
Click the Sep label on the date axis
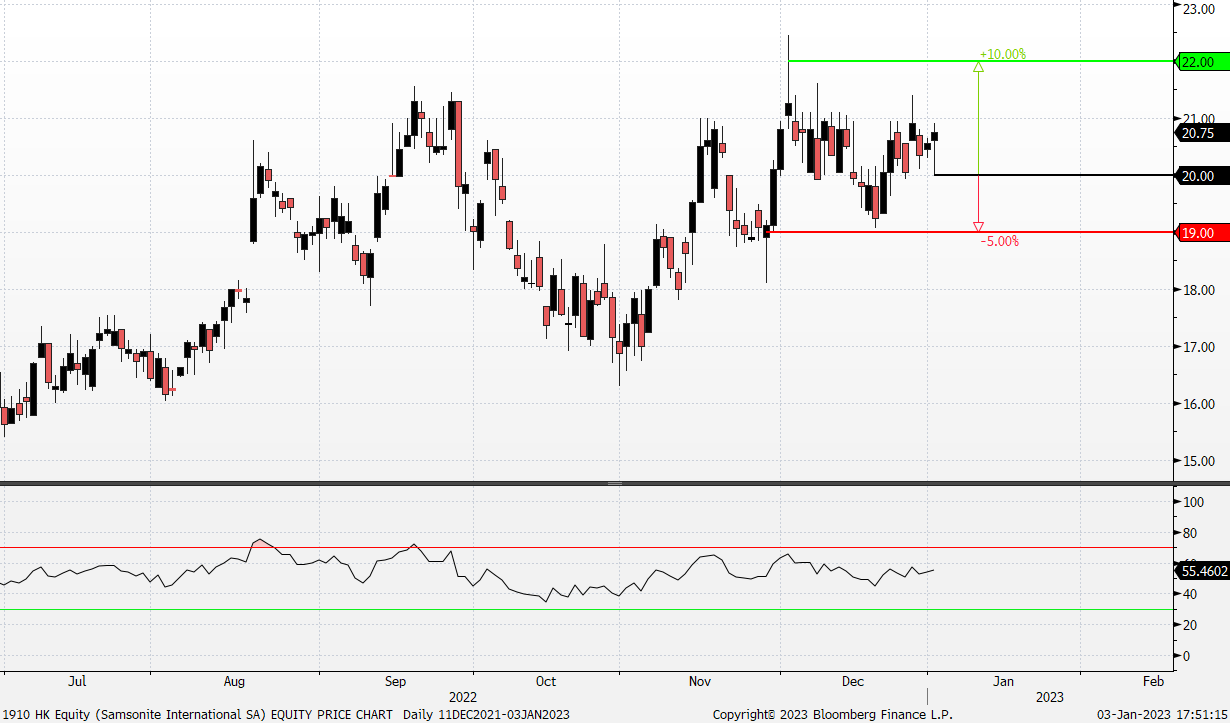(x=395, y=682)
